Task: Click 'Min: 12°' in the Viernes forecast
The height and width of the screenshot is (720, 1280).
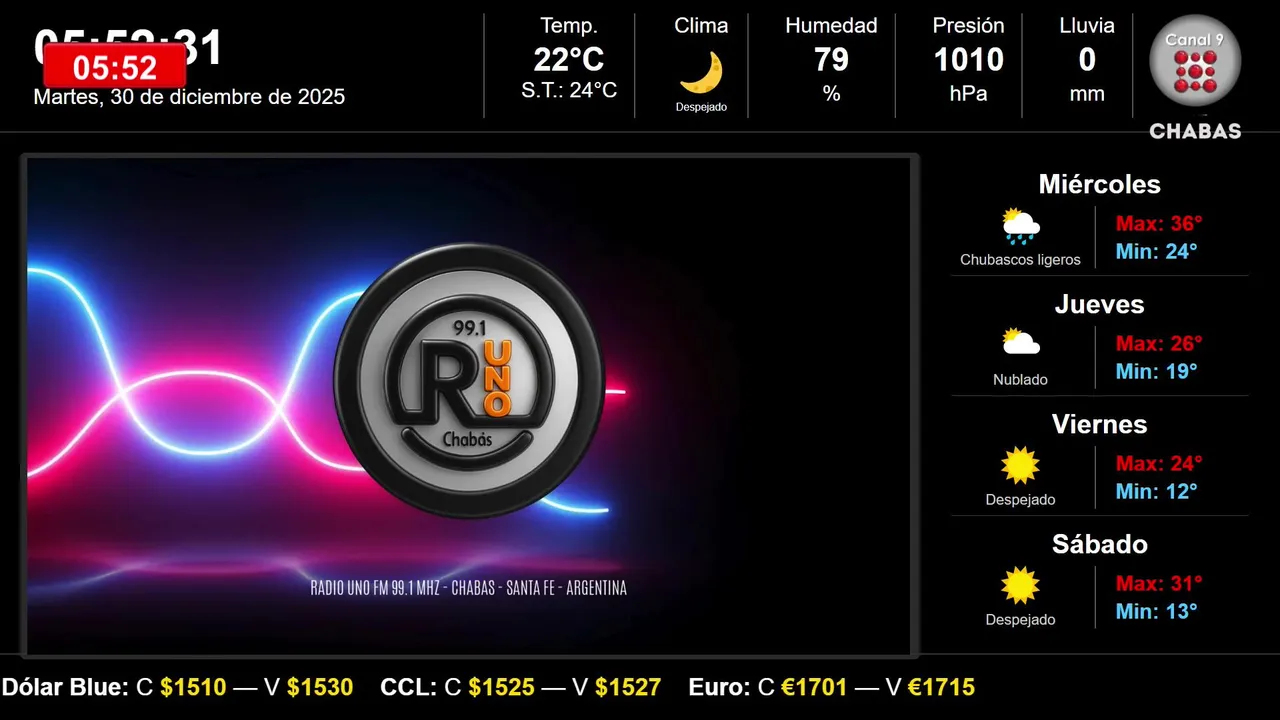Action: [x=1157, y=492]
